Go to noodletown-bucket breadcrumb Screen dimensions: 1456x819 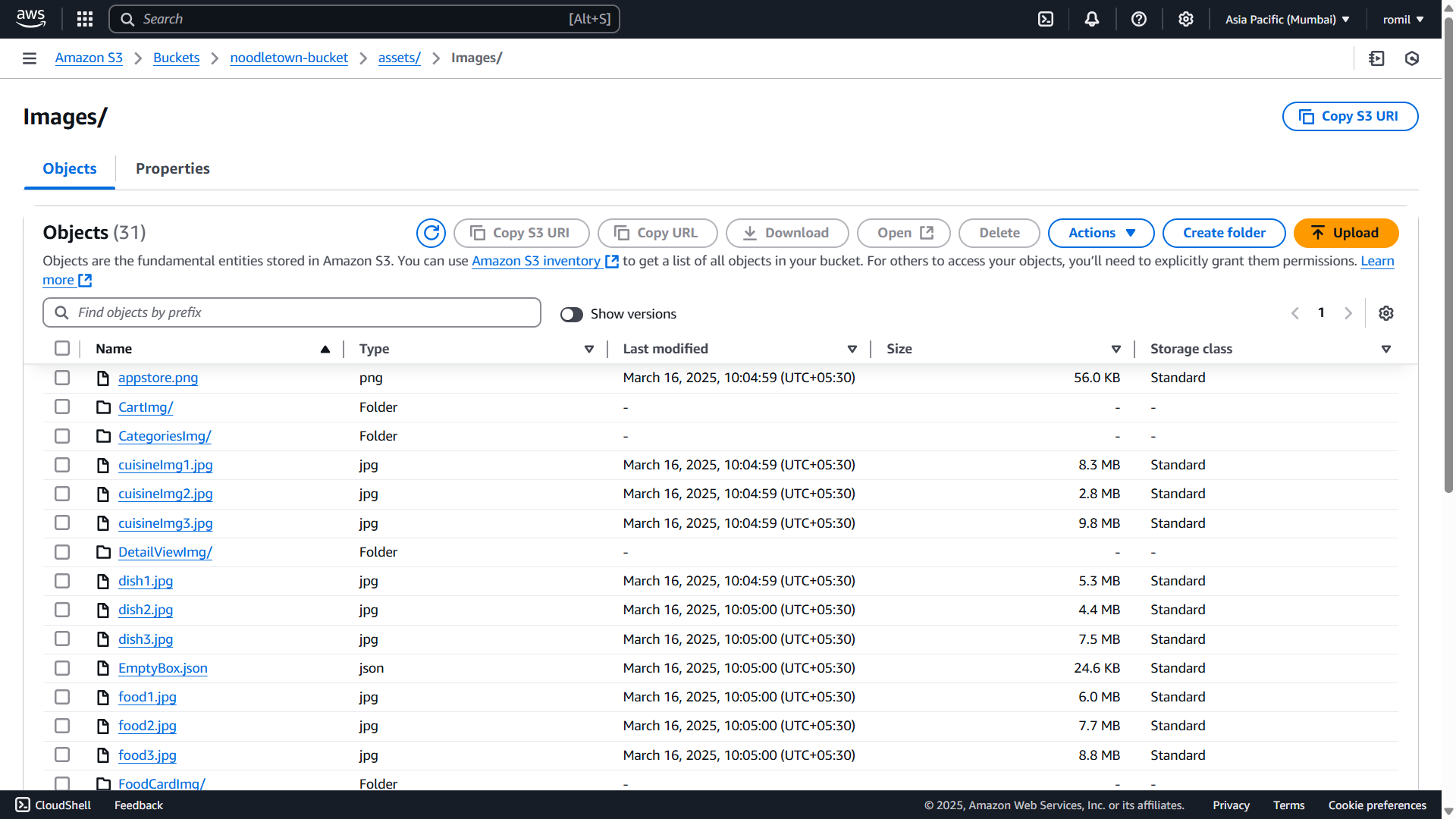click(289, 58)
